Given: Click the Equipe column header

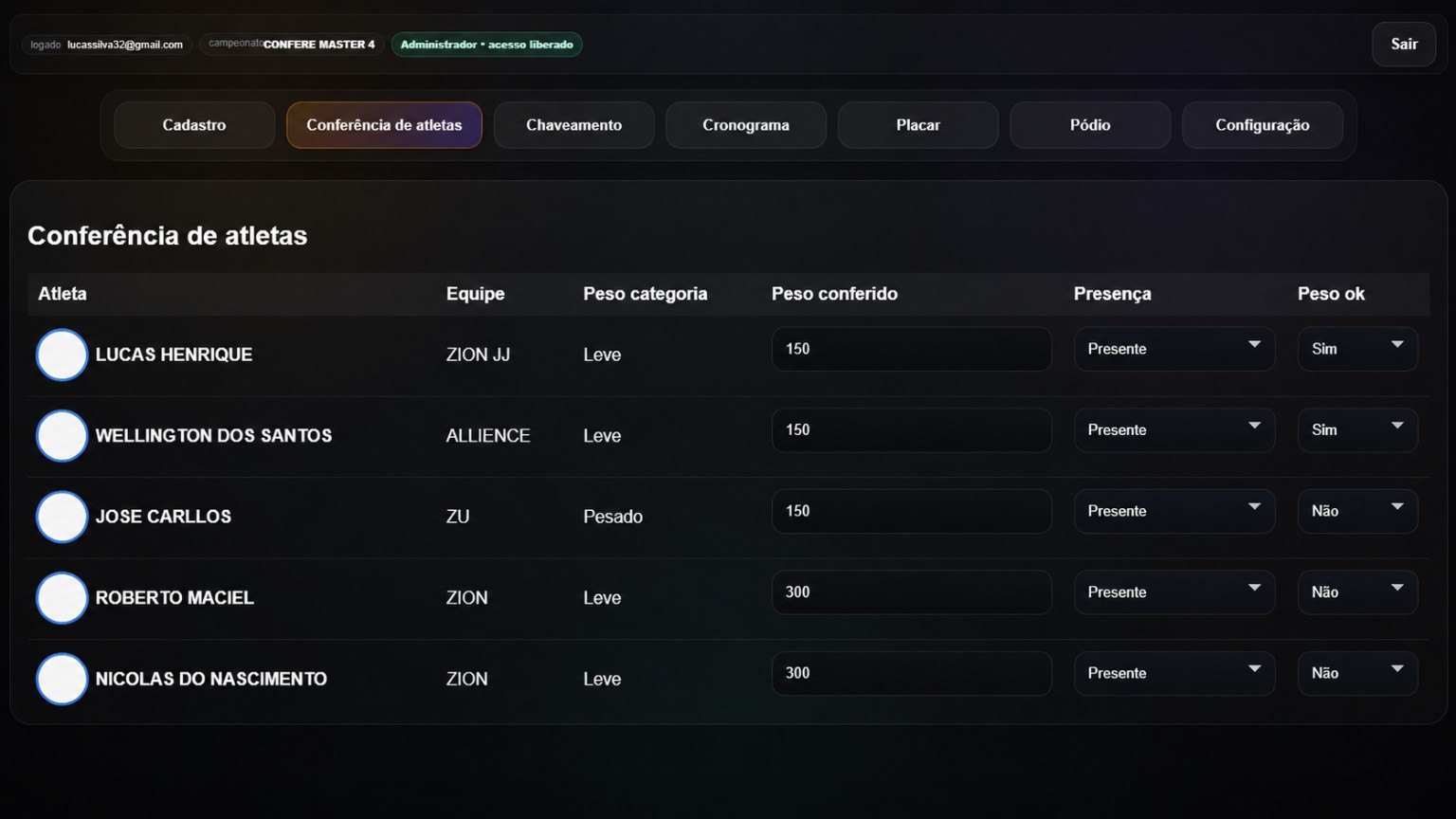Looking at the screenshot, I should 475,294.
